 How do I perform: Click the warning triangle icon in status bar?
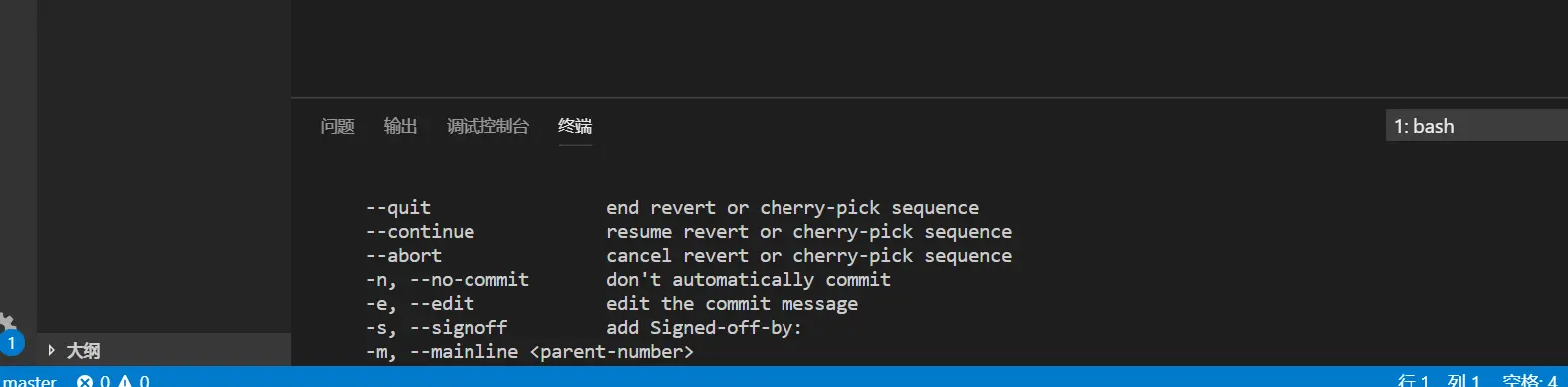click(125, 380)
